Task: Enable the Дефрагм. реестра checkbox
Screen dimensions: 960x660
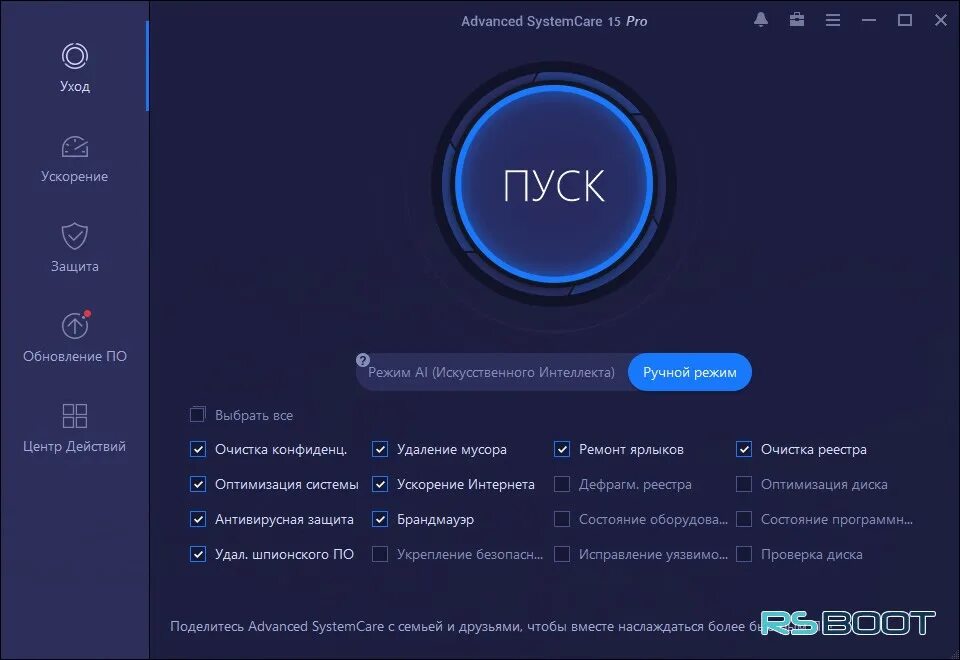Action: click(x=562, y=484)
